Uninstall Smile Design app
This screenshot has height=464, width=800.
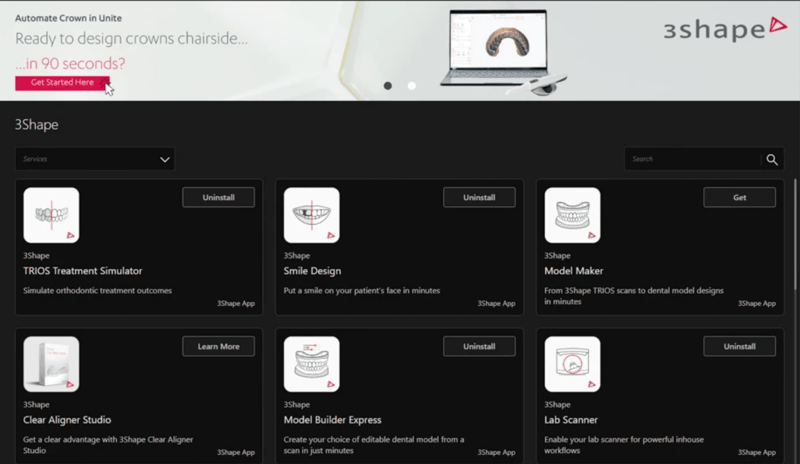[479, 198]
